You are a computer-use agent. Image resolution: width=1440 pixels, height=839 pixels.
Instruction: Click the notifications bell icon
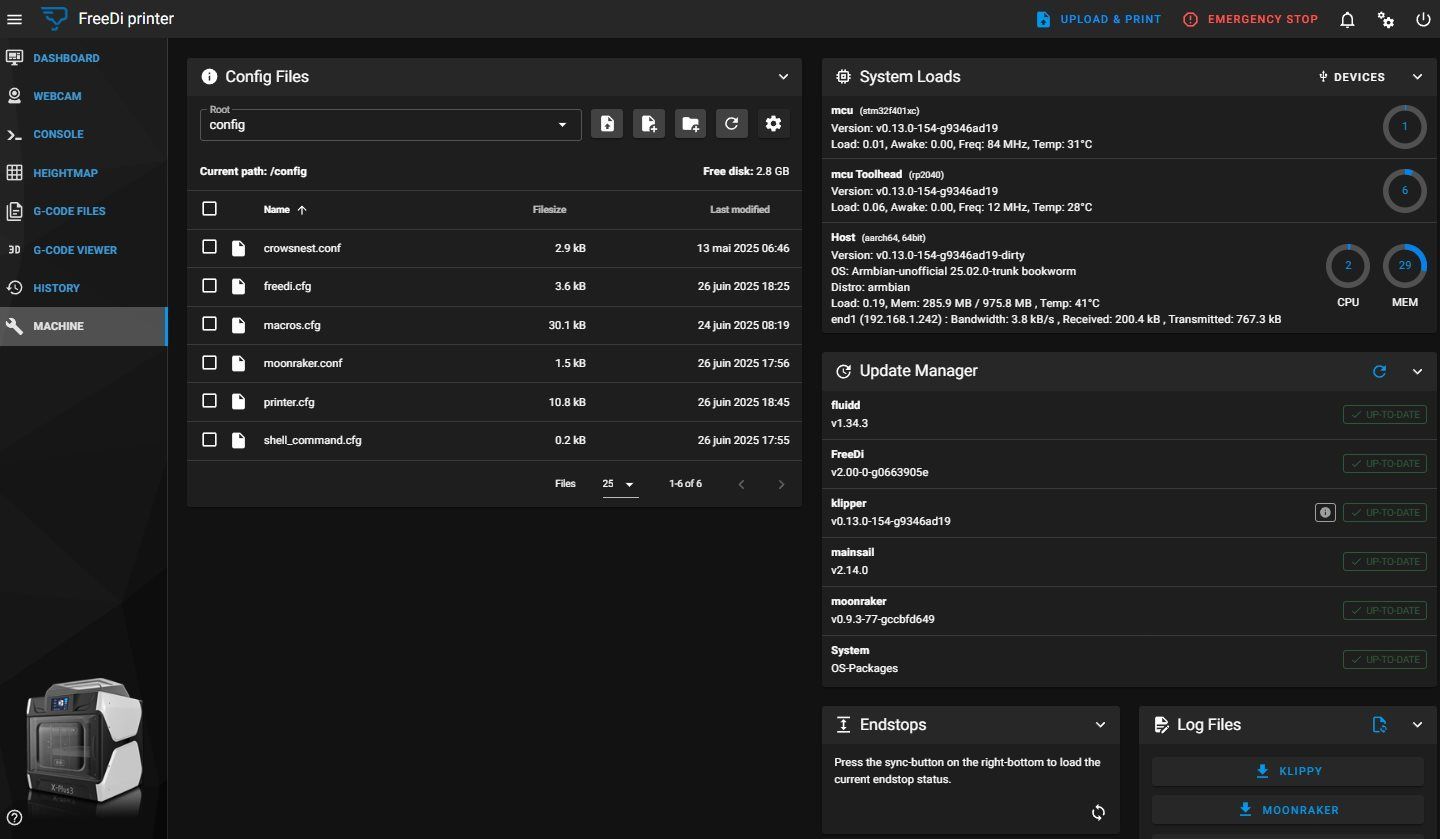tap(1348, 19)
